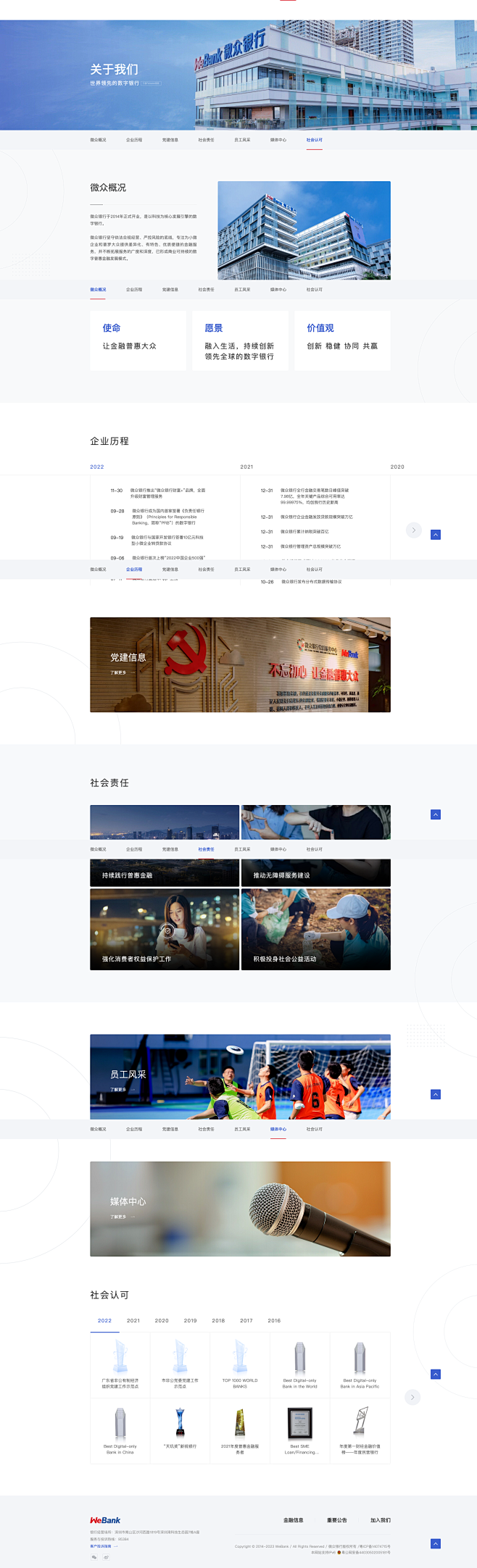Switch the awards list to the 2019 tab

(190, 1320)
